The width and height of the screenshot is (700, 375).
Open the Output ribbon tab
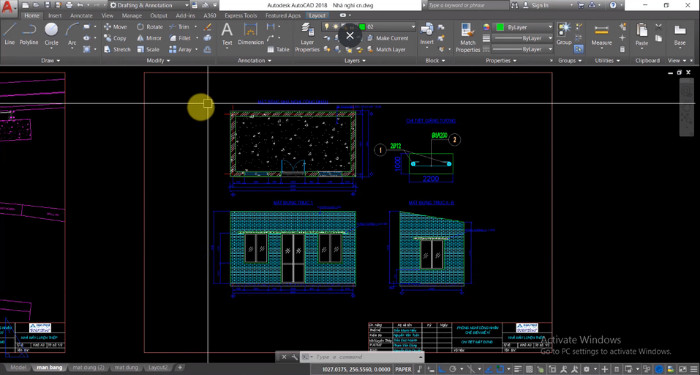pyautogui.click(x=158, y=15)
